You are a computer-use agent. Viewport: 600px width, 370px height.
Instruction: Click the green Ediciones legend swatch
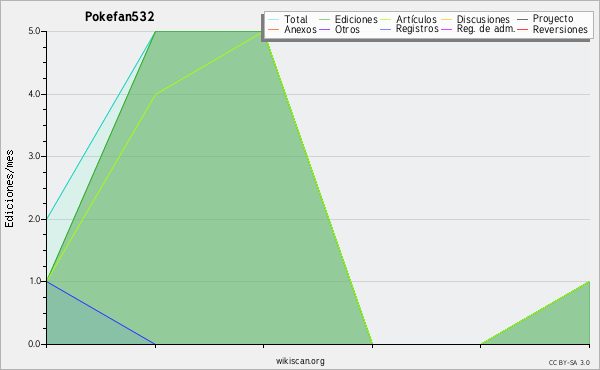[324, 20]
